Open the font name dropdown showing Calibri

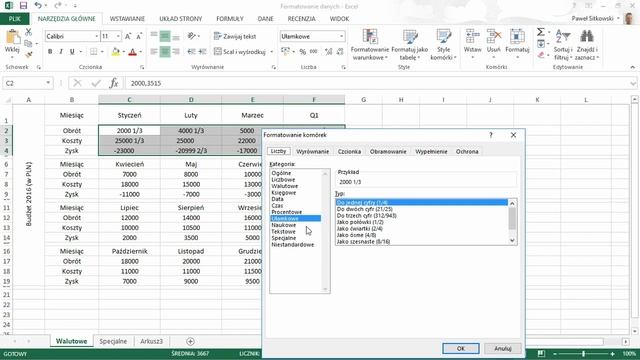96,36
